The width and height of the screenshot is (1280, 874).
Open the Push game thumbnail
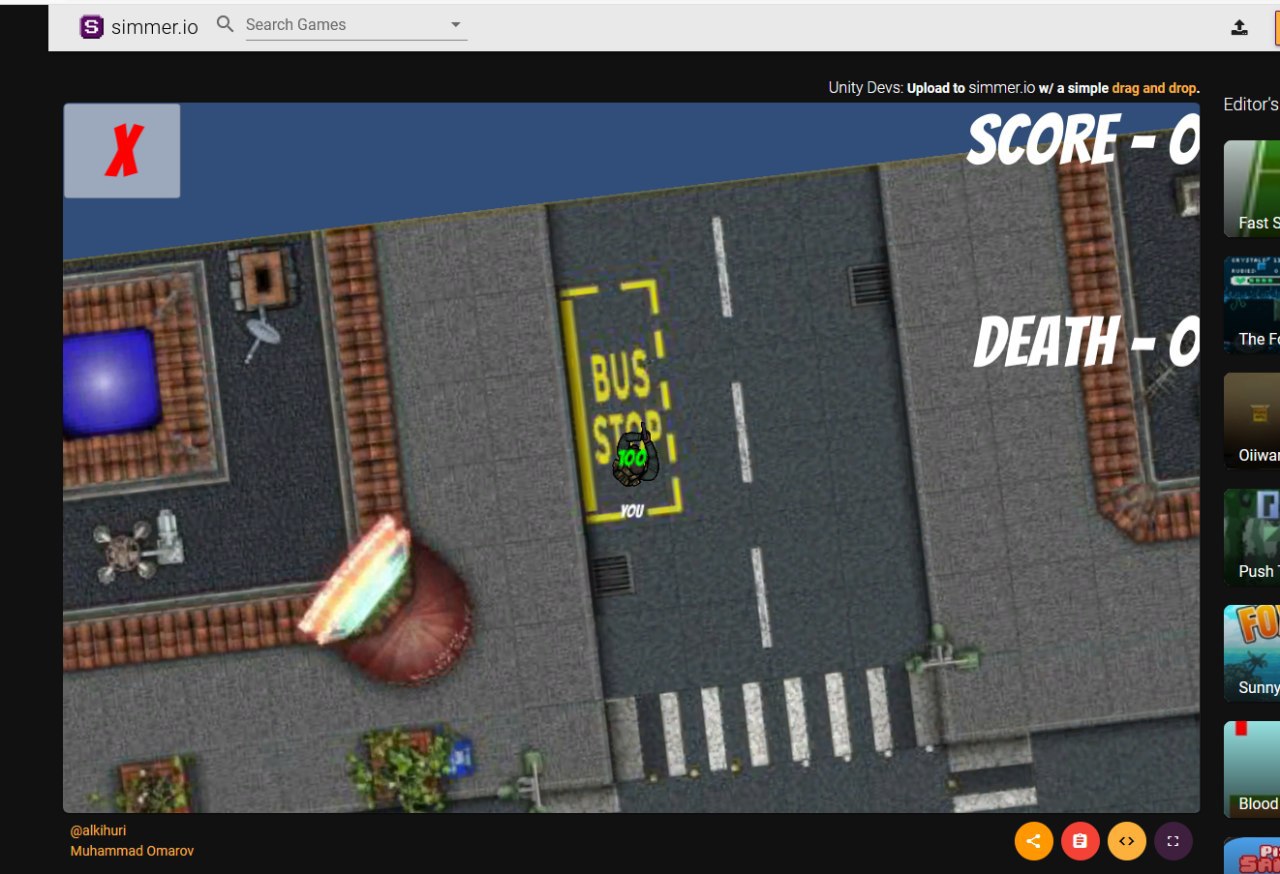tap(1252, 537)
